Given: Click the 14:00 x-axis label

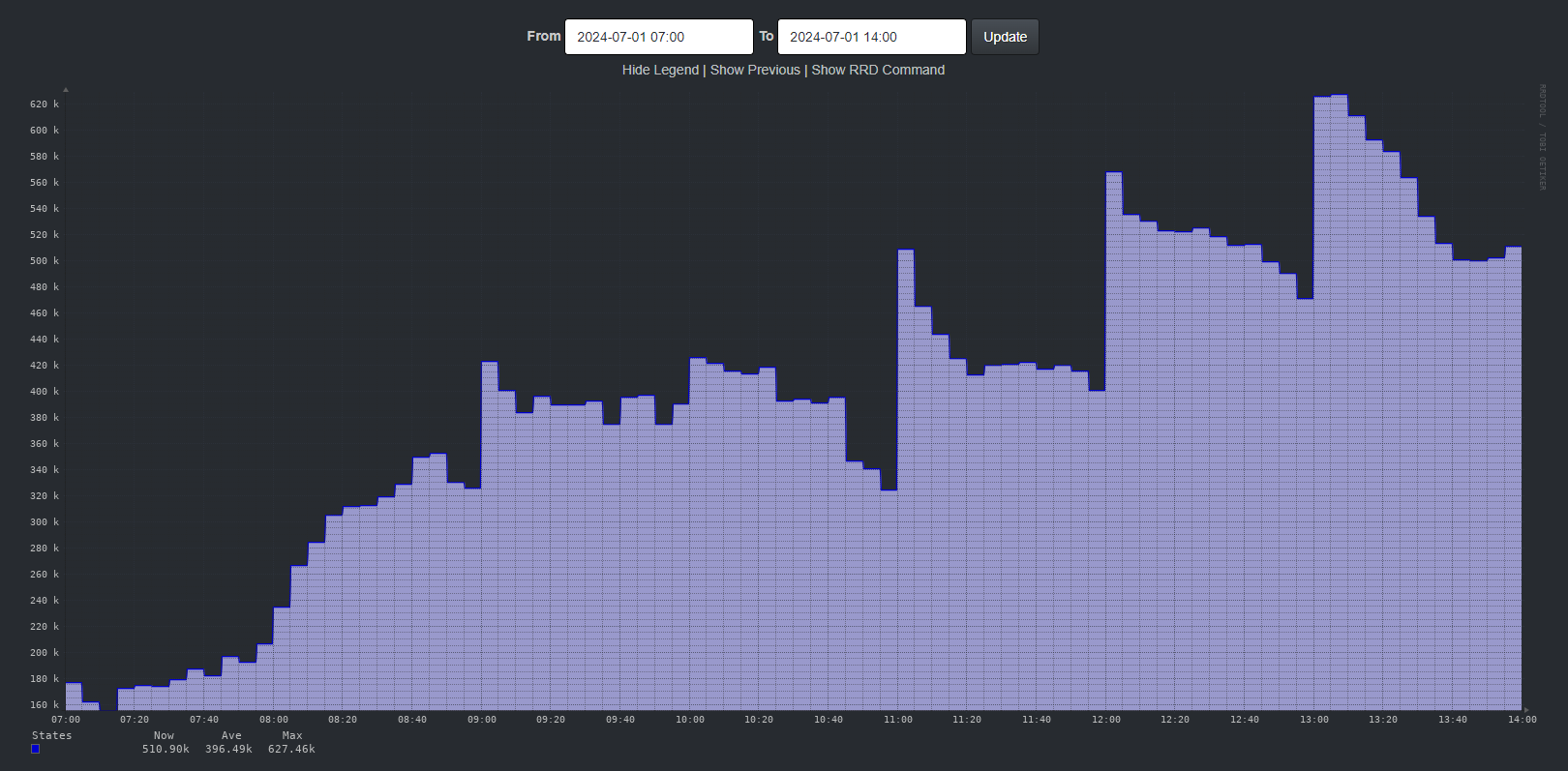Looking at the screenshot, I should [1523, 720].
